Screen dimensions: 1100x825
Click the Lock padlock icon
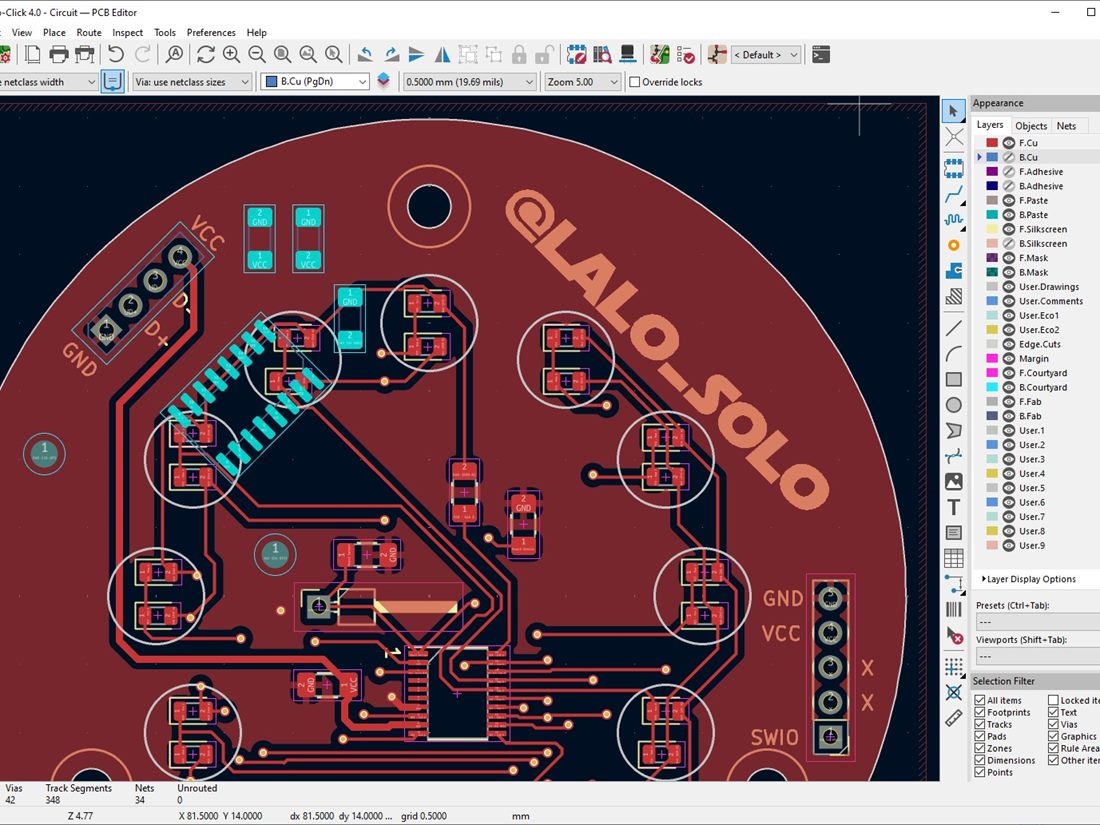pyautogui.click(x=519, y=55)
